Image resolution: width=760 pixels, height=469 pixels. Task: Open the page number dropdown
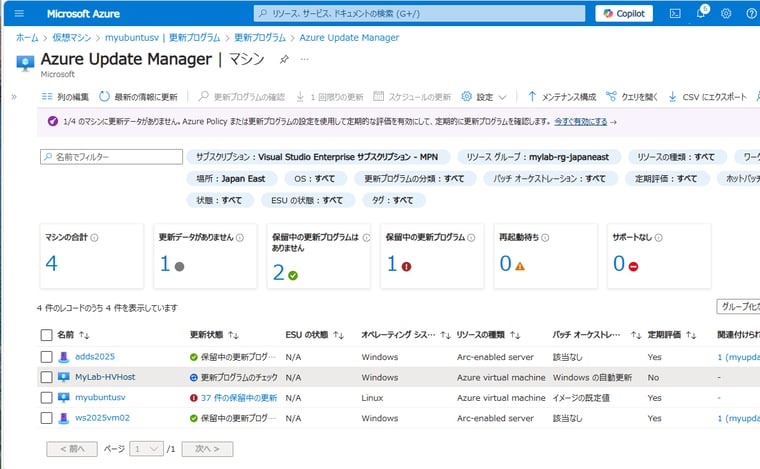[x=146, y=449]
